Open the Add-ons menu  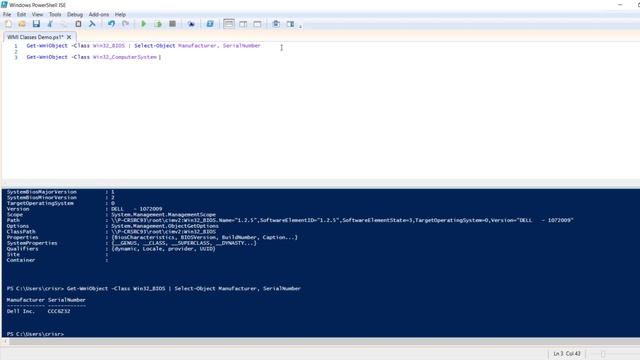(x=99, y=14)
